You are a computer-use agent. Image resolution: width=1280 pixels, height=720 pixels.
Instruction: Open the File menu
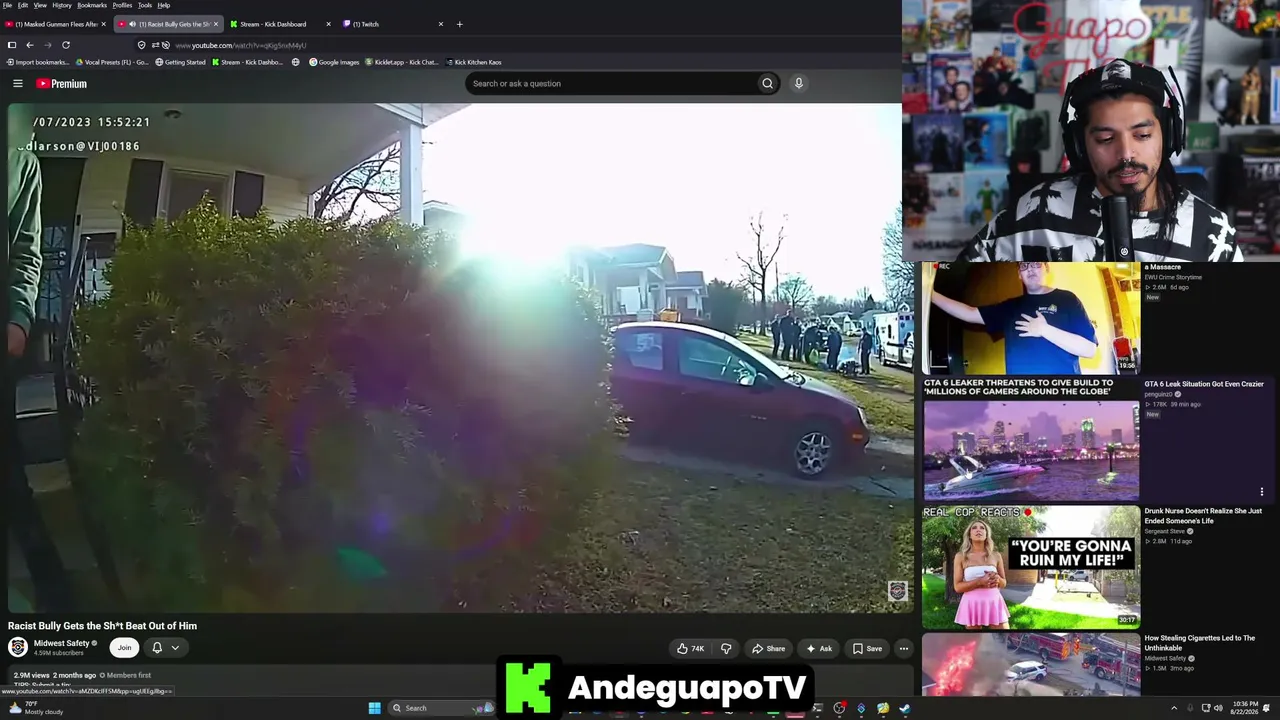[x=8, y=5]
